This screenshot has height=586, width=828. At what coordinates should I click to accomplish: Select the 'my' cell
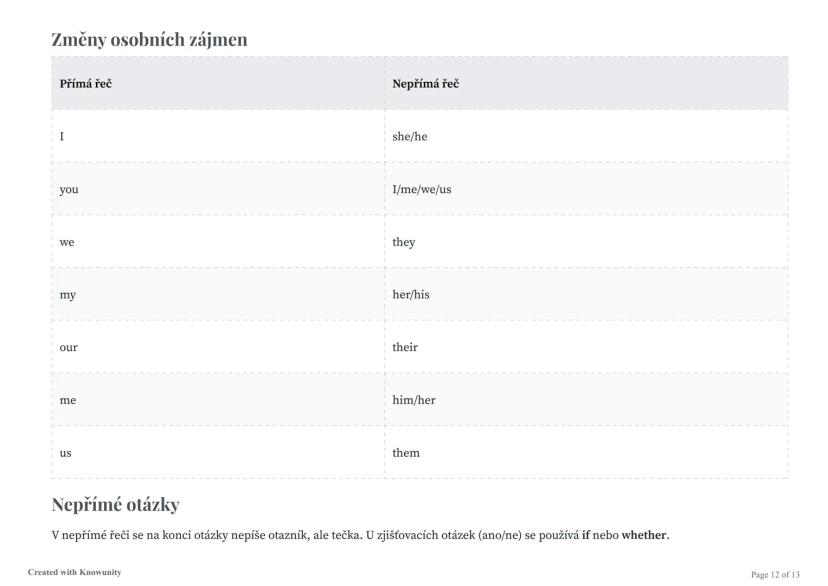coord(218,295)
